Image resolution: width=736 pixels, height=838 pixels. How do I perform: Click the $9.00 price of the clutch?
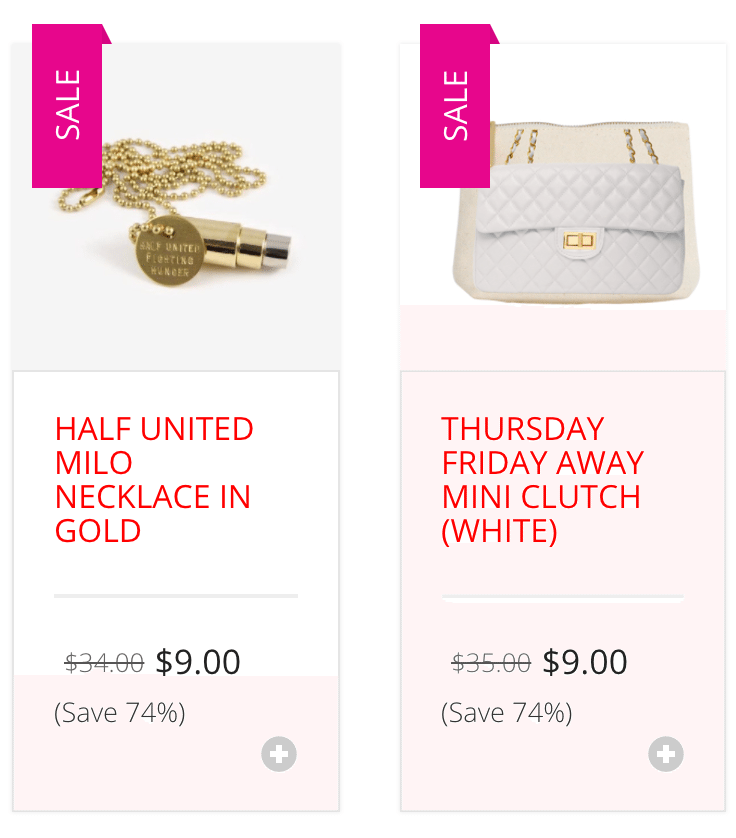[585, 662]
